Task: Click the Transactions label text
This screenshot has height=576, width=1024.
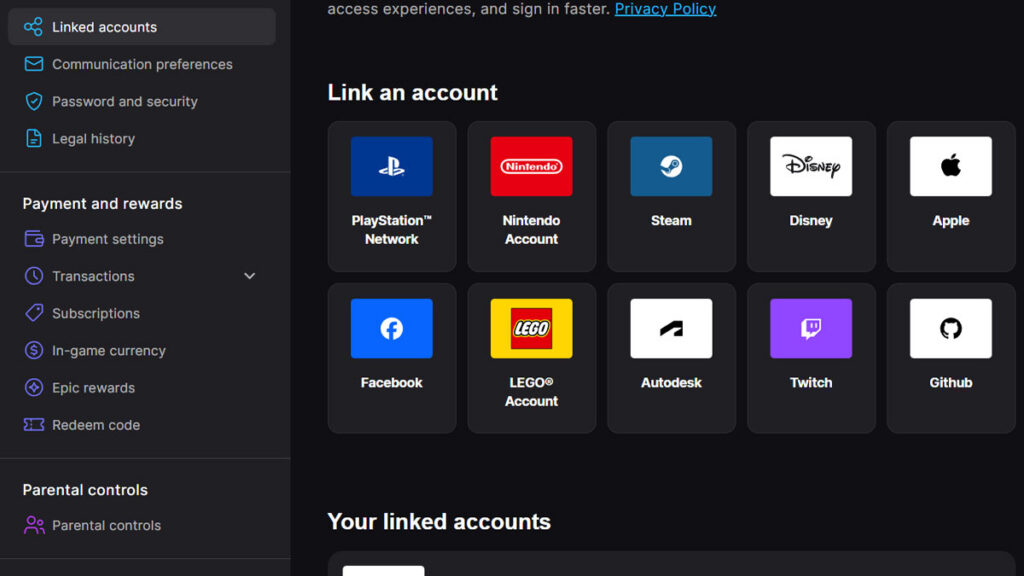Action: pyautogui.click(x=93, y=276)
